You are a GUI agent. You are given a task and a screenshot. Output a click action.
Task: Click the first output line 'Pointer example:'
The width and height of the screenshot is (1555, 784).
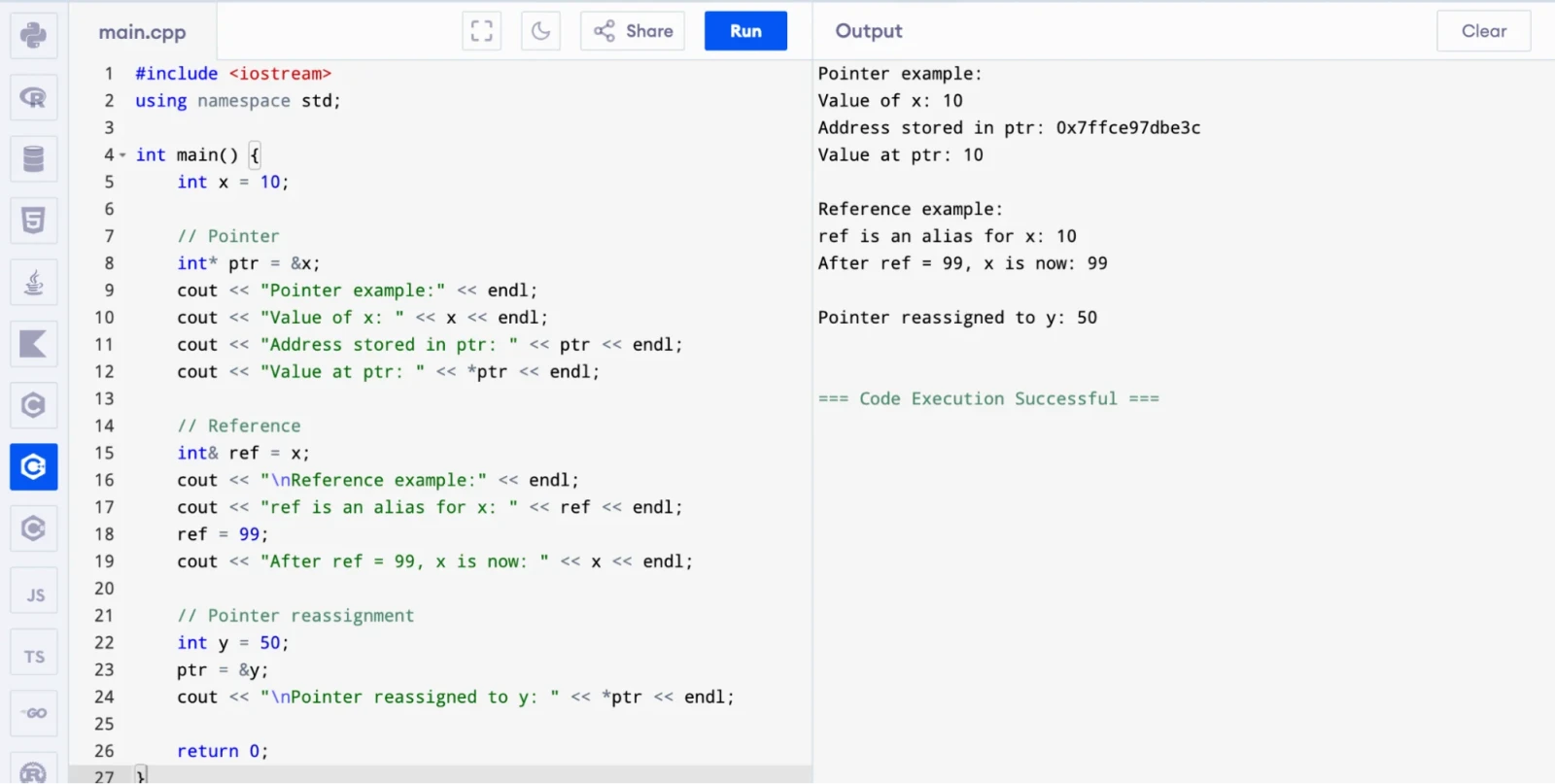900,74
